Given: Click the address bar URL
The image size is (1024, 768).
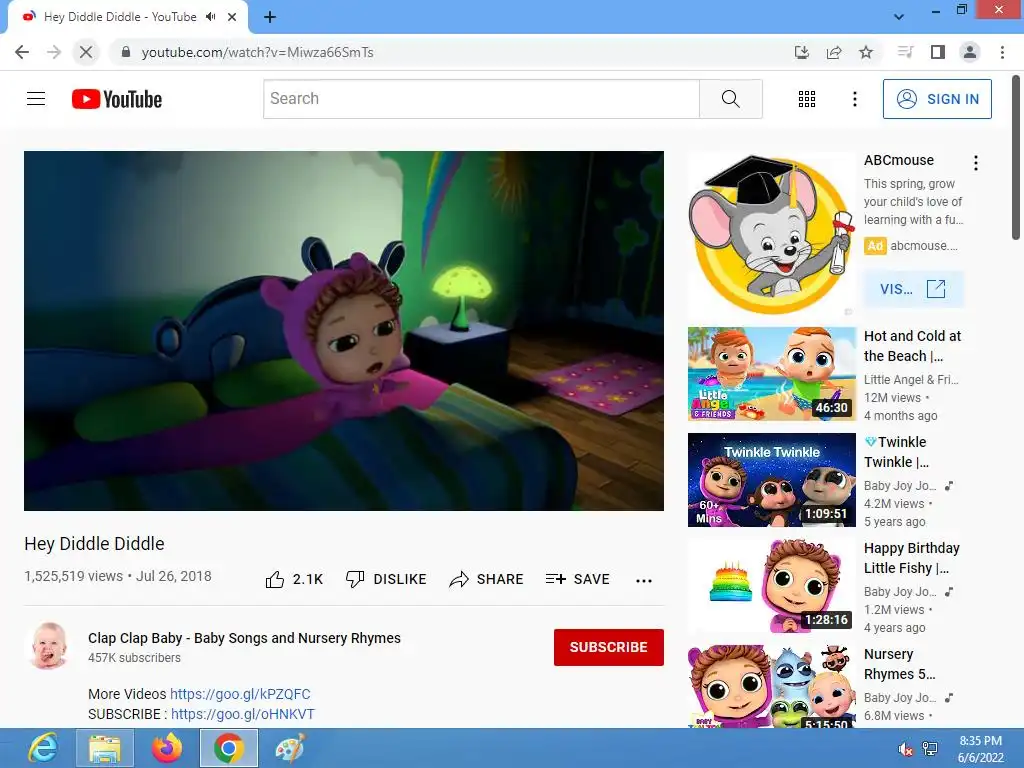Looking at the screenshot, I should point(257,52).
